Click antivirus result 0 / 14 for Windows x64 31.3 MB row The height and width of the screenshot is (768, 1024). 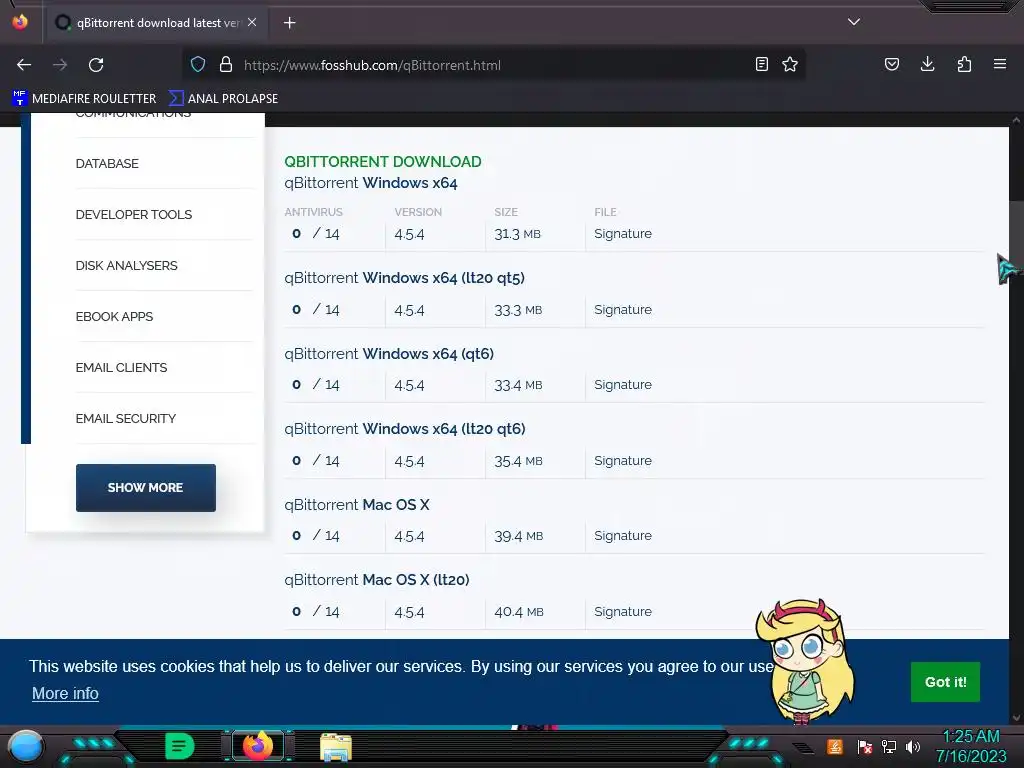[x=316, y=234]
